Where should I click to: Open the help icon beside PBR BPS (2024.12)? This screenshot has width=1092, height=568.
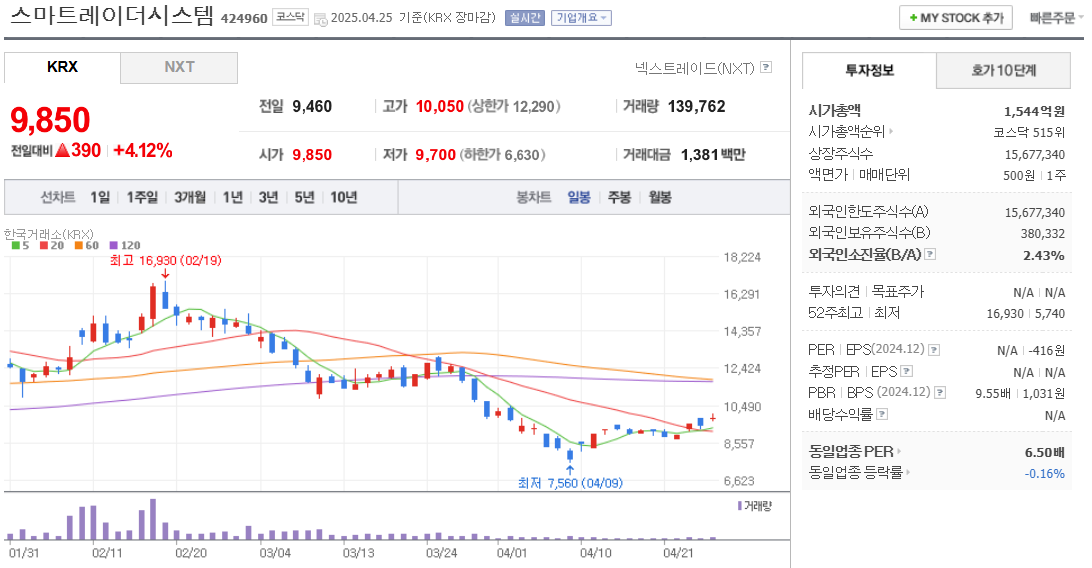939,393
